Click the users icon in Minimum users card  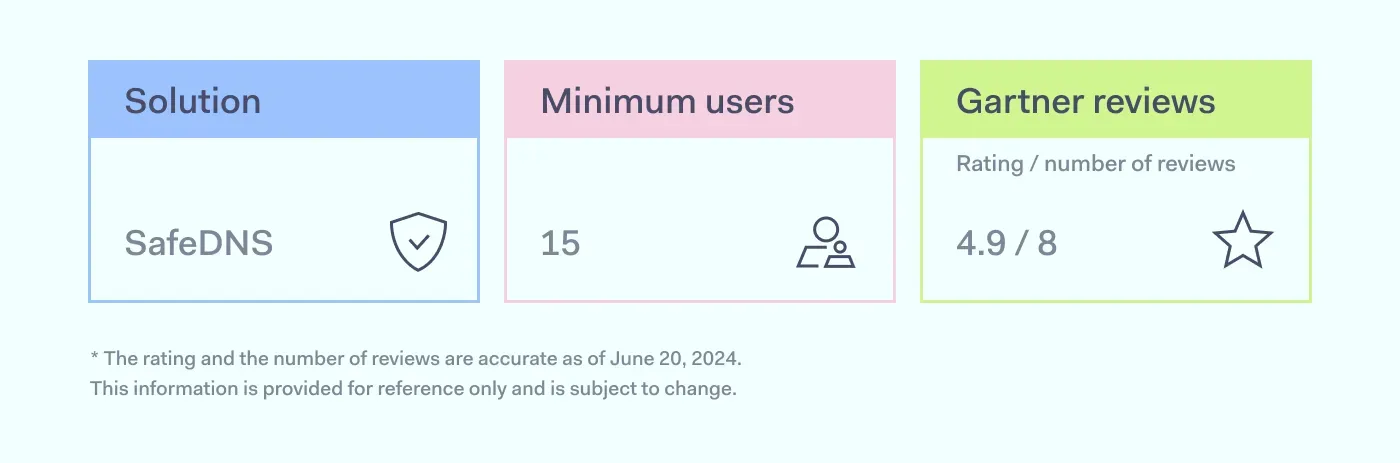pyautogui.click(x=826, y=243)
